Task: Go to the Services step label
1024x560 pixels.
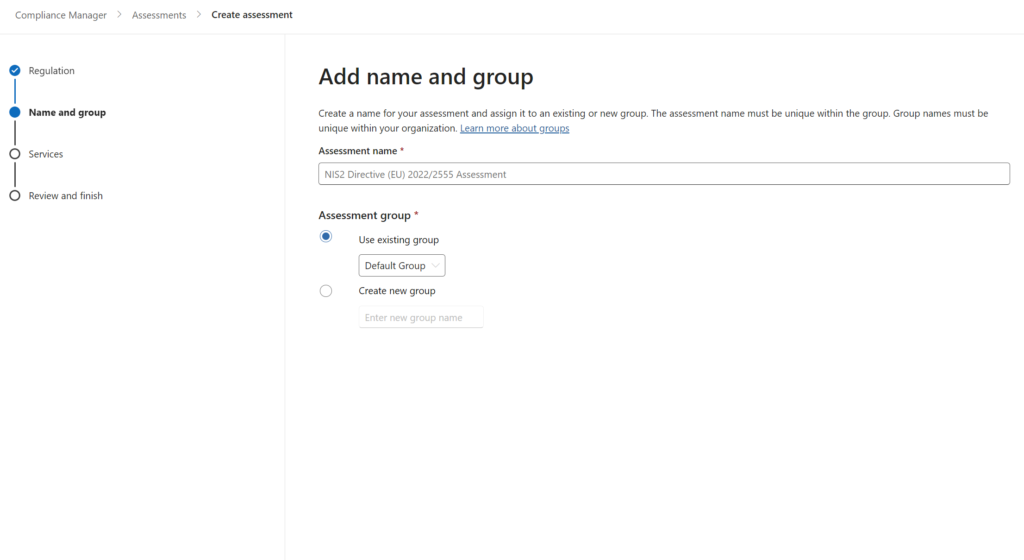Action: [x=46, y=154]
